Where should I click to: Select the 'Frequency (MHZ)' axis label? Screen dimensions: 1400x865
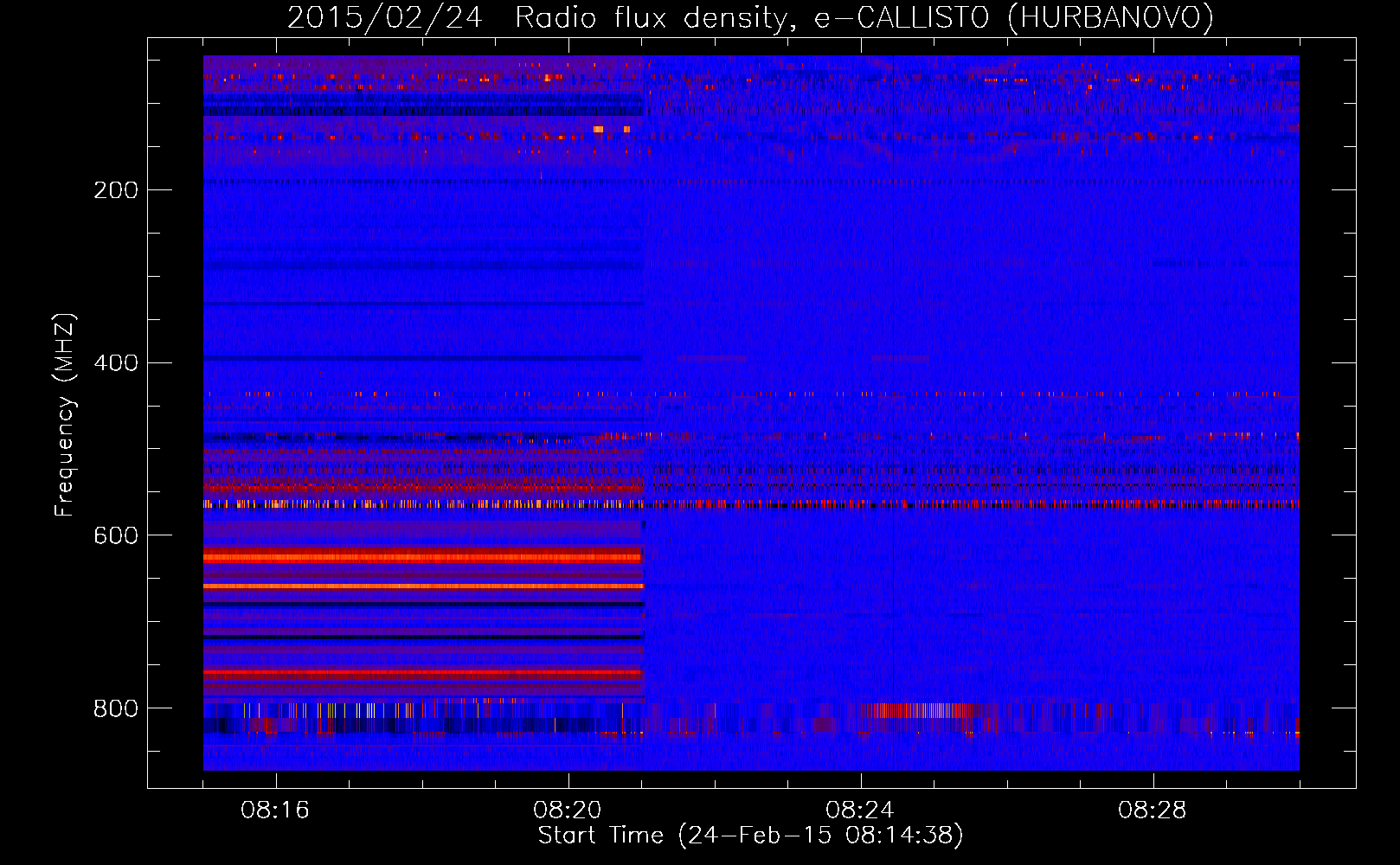66,415
